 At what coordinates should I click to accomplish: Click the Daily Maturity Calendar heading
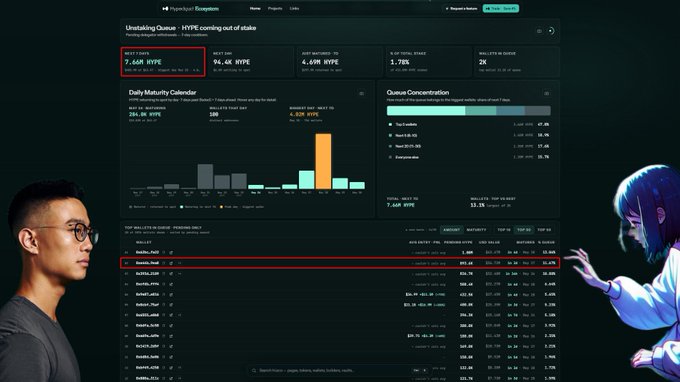tap(162, 92)
